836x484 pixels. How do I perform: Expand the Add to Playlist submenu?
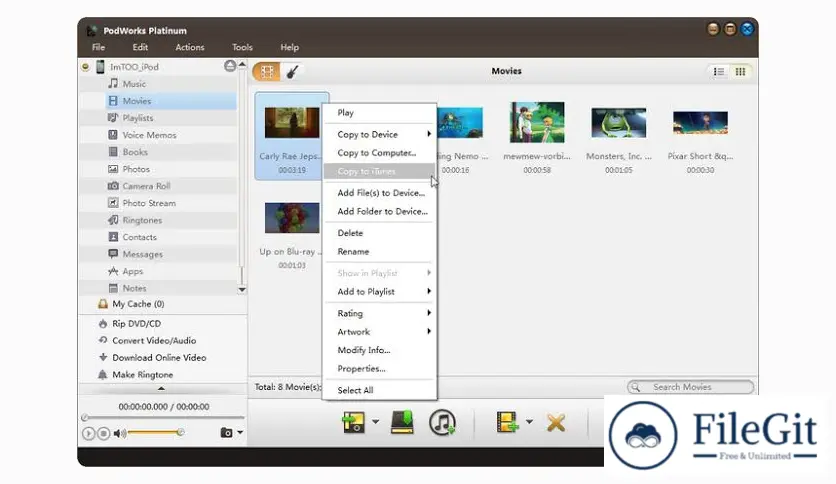pyautogui.click(x=380, y=292)
